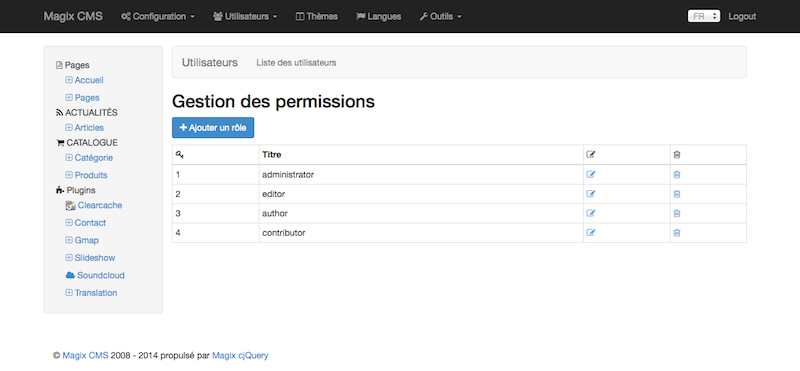Click the CATALOGUE sidebar heading
800x371 pixels.
click(87, 143)
